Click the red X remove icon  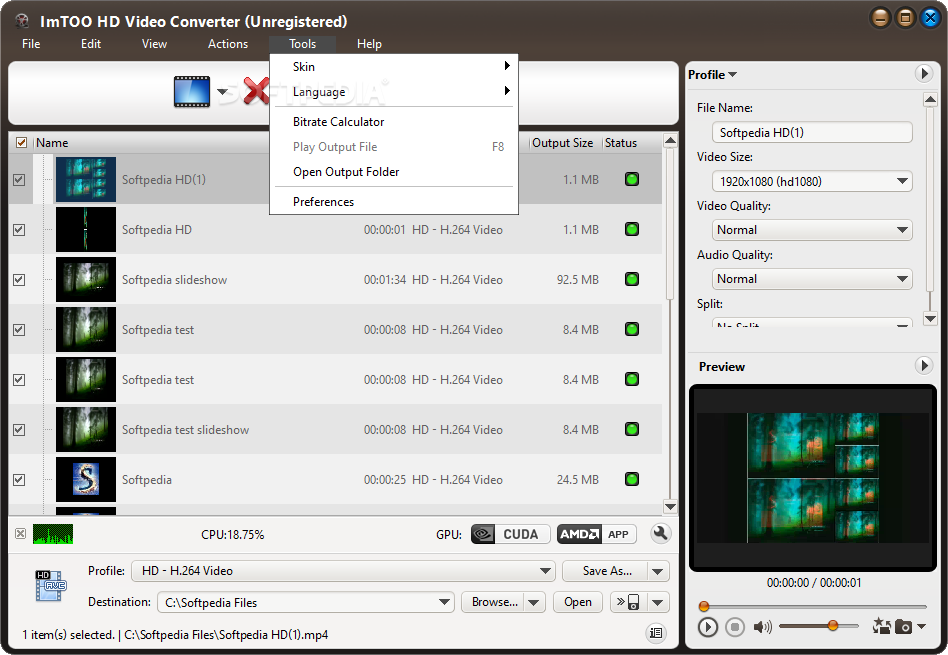[256, 91]
